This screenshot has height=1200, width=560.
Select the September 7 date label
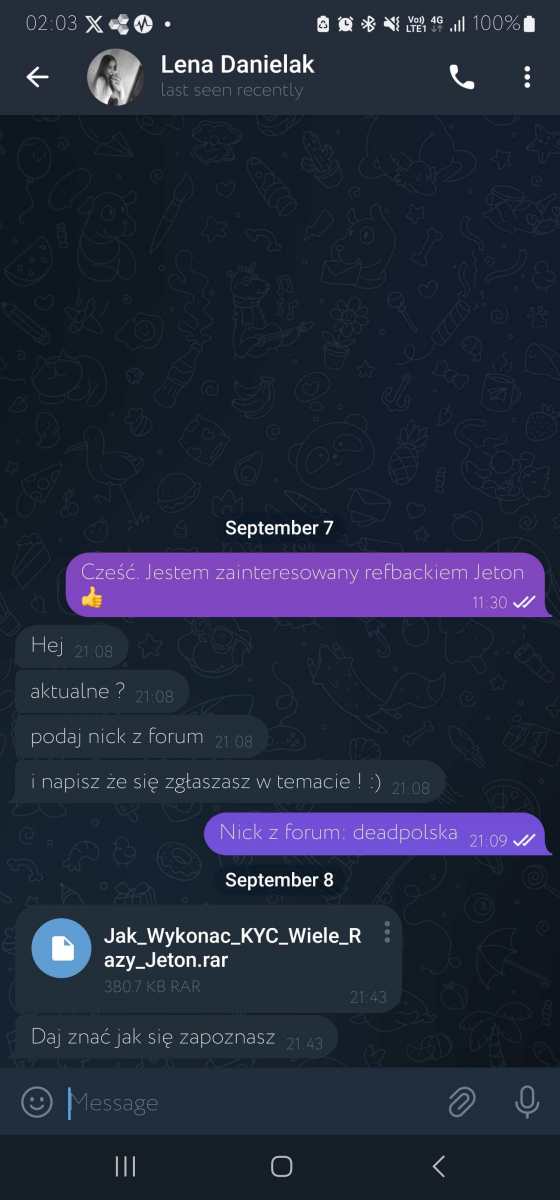point(280,528)
